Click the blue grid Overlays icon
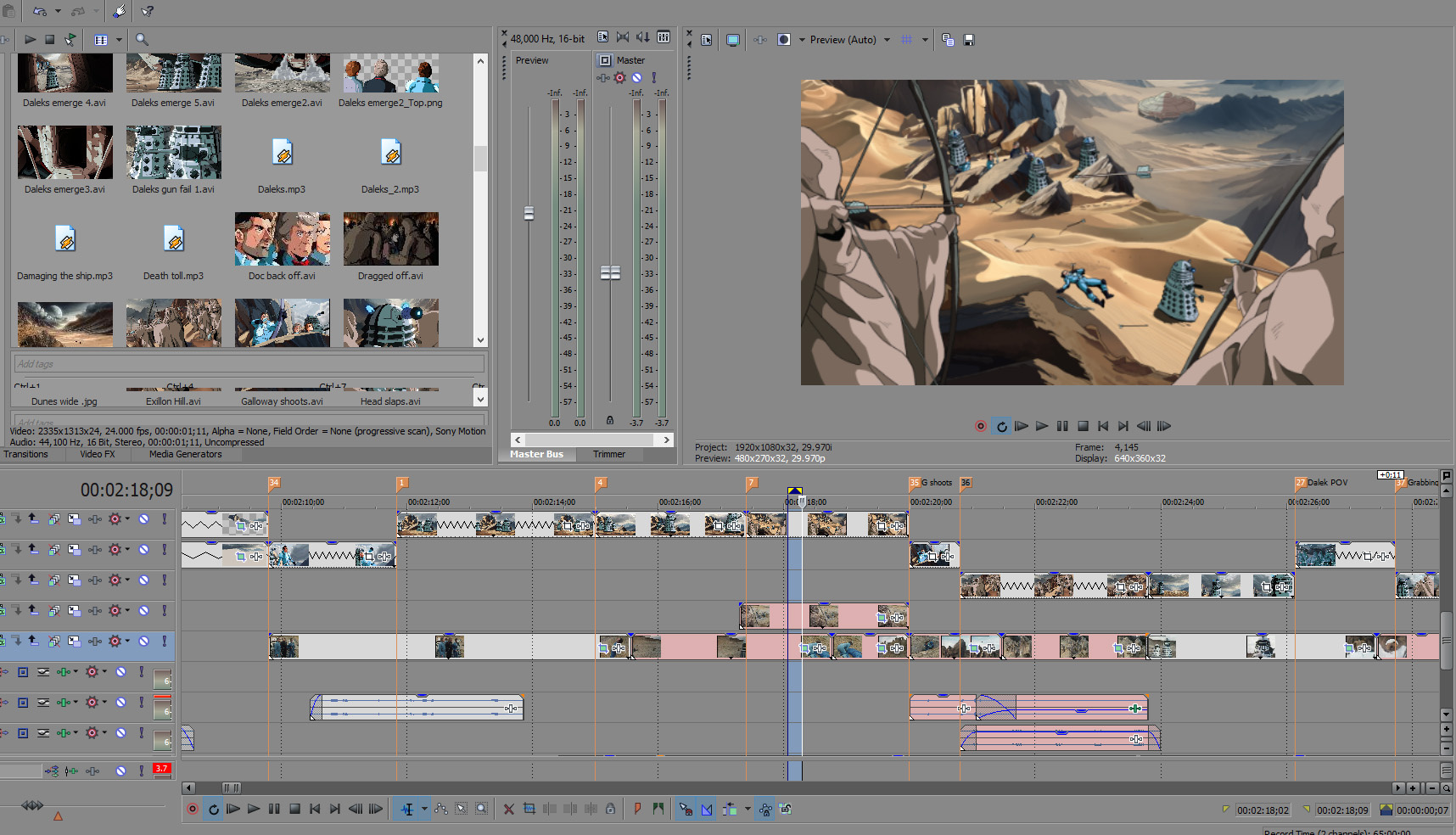 pyautogui.click(x=907, y=40)
